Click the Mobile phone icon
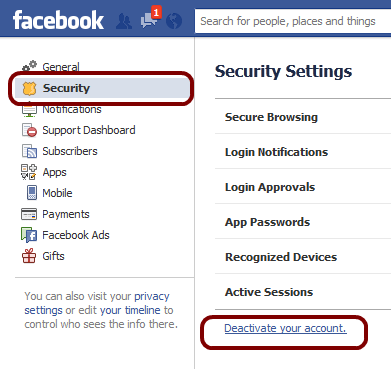The width and height of the screenshot is (391, 369). pos(32,193)
